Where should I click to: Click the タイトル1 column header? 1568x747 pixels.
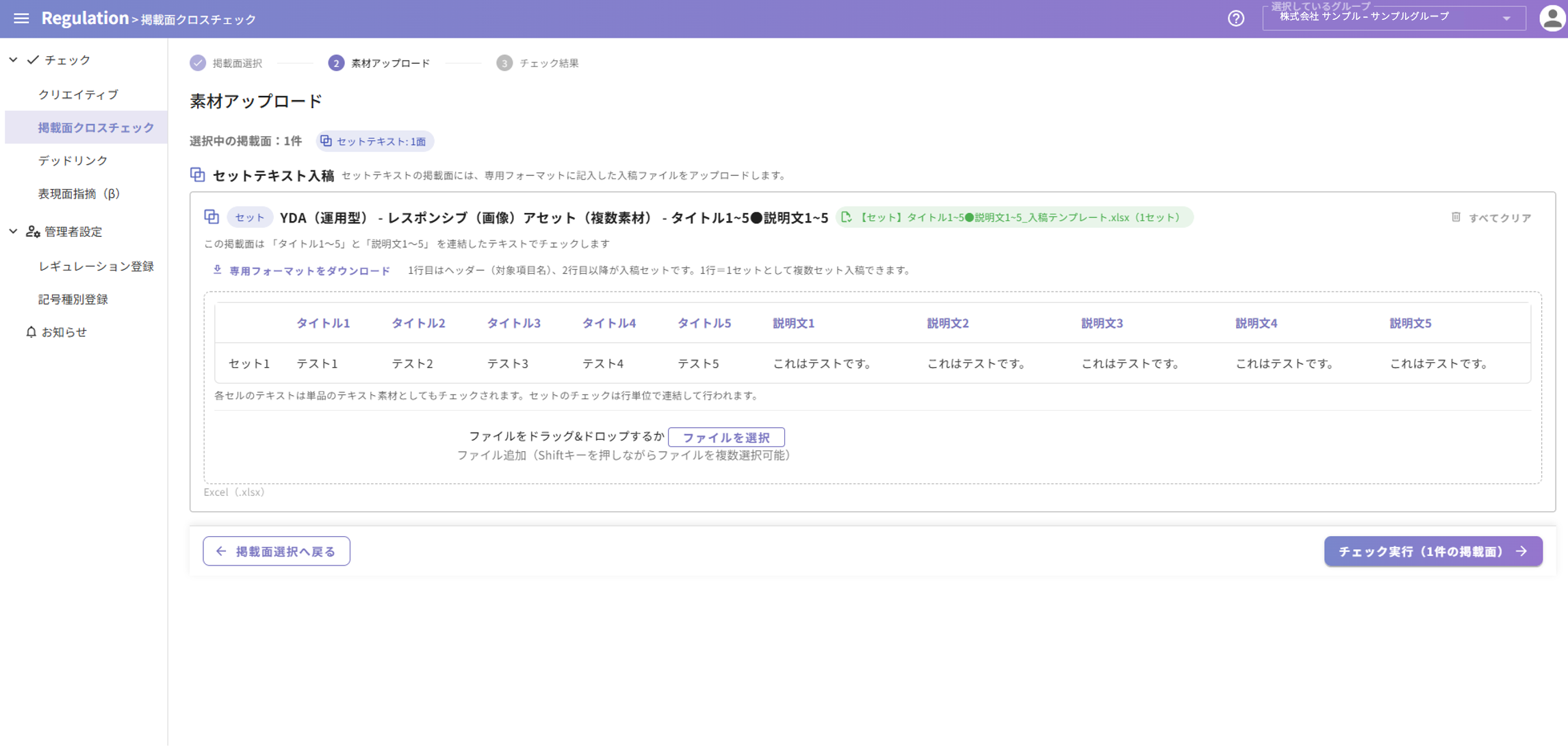pos(323,323)
